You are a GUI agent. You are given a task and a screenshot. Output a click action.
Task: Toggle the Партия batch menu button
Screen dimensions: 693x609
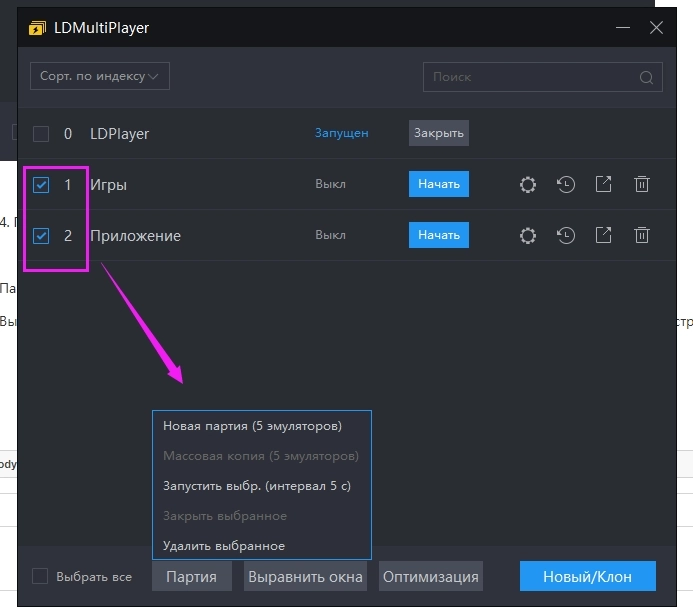click(x=191, y=577)
